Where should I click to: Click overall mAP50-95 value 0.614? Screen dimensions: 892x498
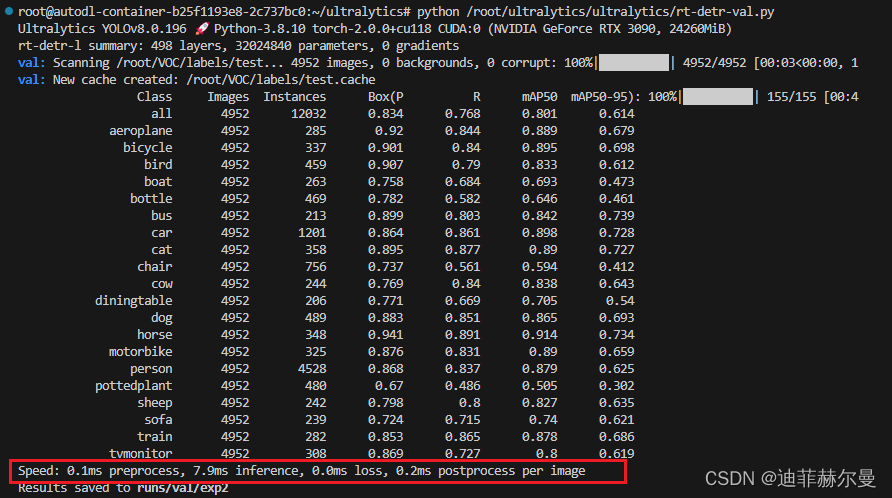tap(616, 114)
